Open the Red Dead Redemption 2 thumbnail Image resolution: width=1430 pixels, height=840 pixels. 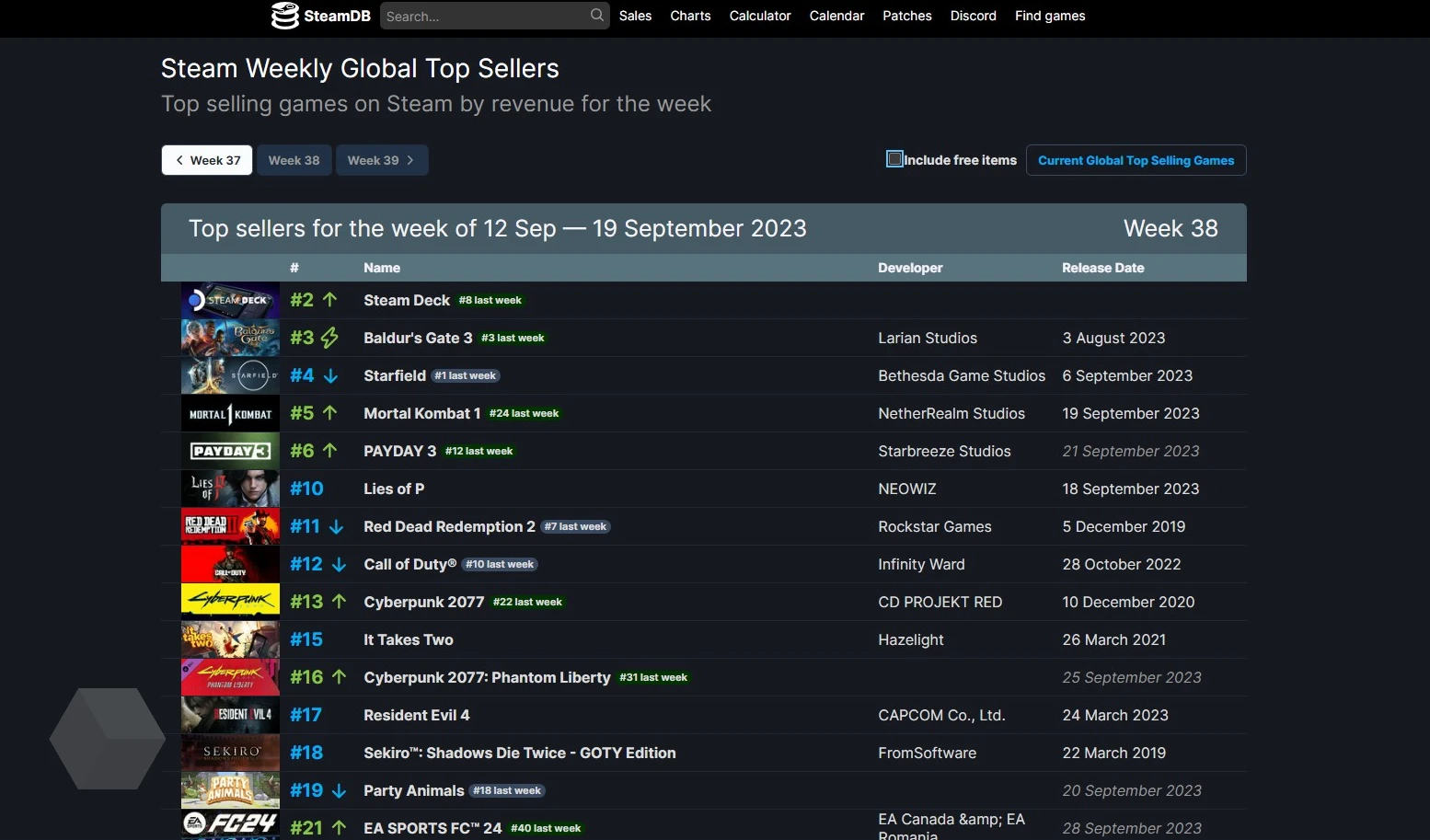pyautogui.click(x=230, y=526)
